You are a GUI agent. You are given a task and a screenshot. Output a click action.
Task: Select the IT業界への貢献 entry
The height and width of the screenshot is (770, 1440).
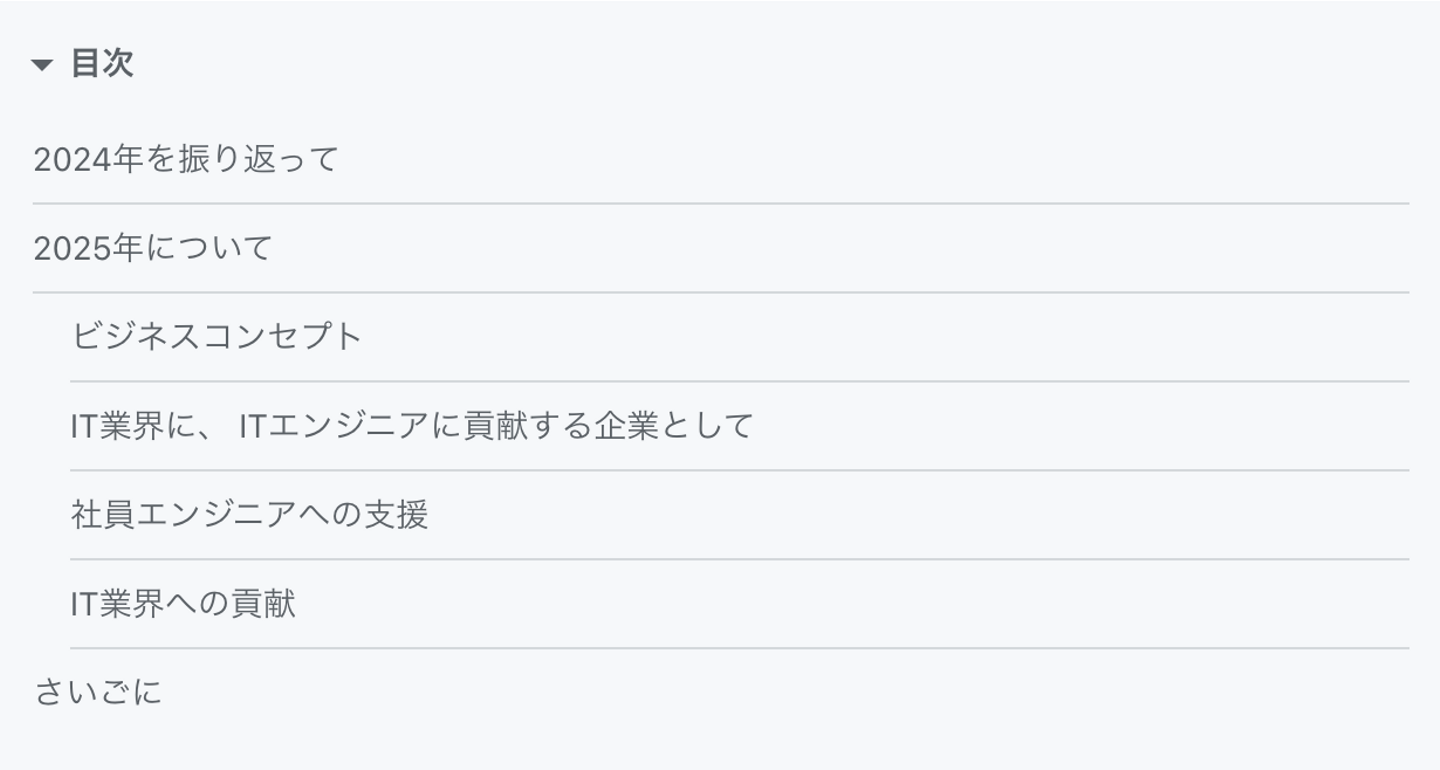(183, 604)
